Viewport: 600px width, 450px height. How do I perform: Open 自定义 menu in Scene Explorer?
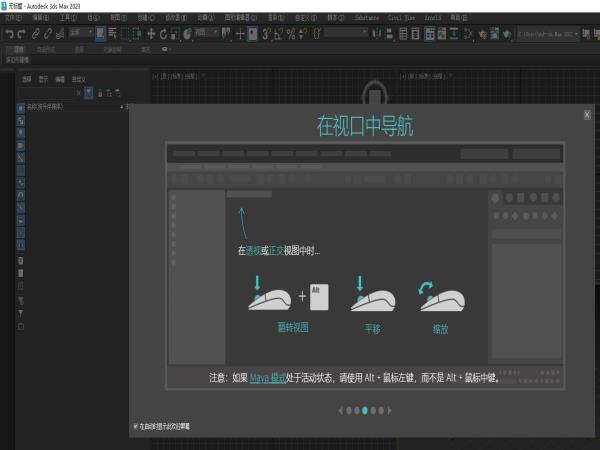78,79
